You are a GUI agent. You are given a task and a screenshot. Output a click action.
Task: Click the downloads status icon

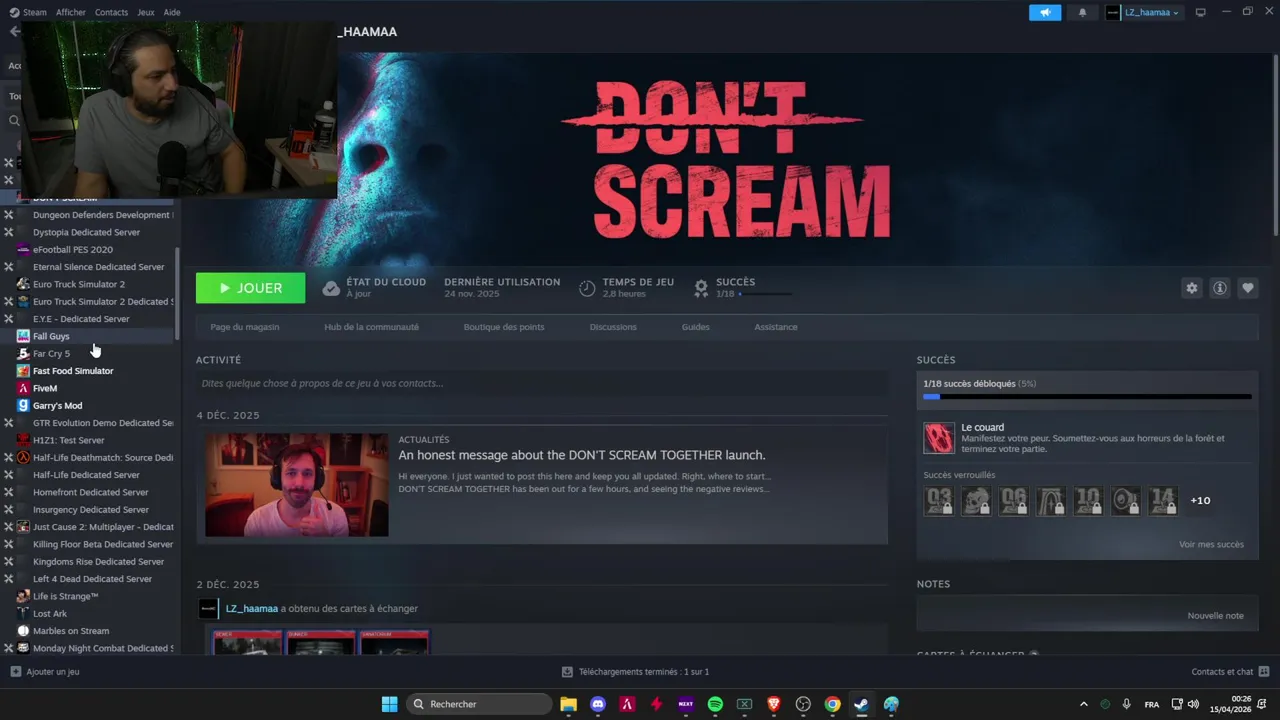click(x=567, y=672)
